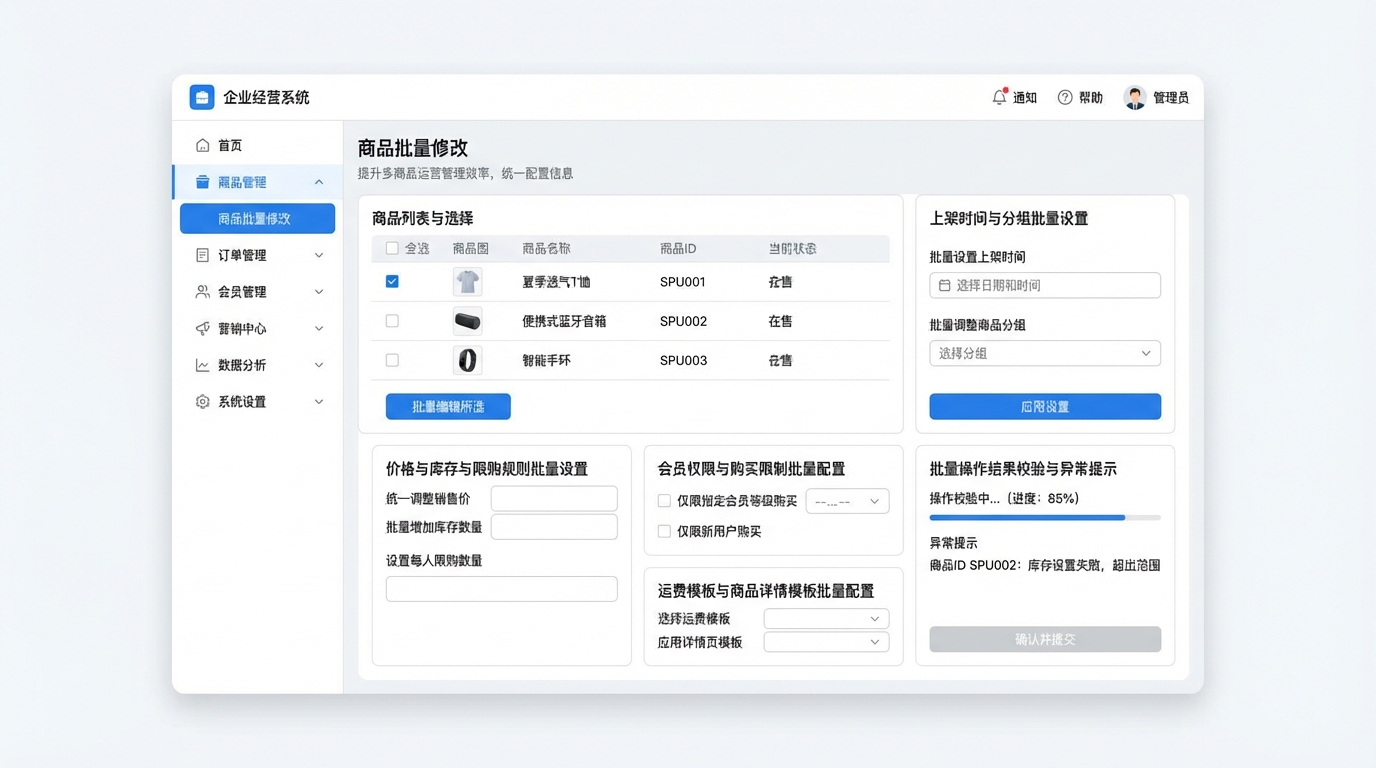Click the home icon in sidebar
Image resolution: width=1376 pixels, height=768 pixels.
[x=203, y=146]
